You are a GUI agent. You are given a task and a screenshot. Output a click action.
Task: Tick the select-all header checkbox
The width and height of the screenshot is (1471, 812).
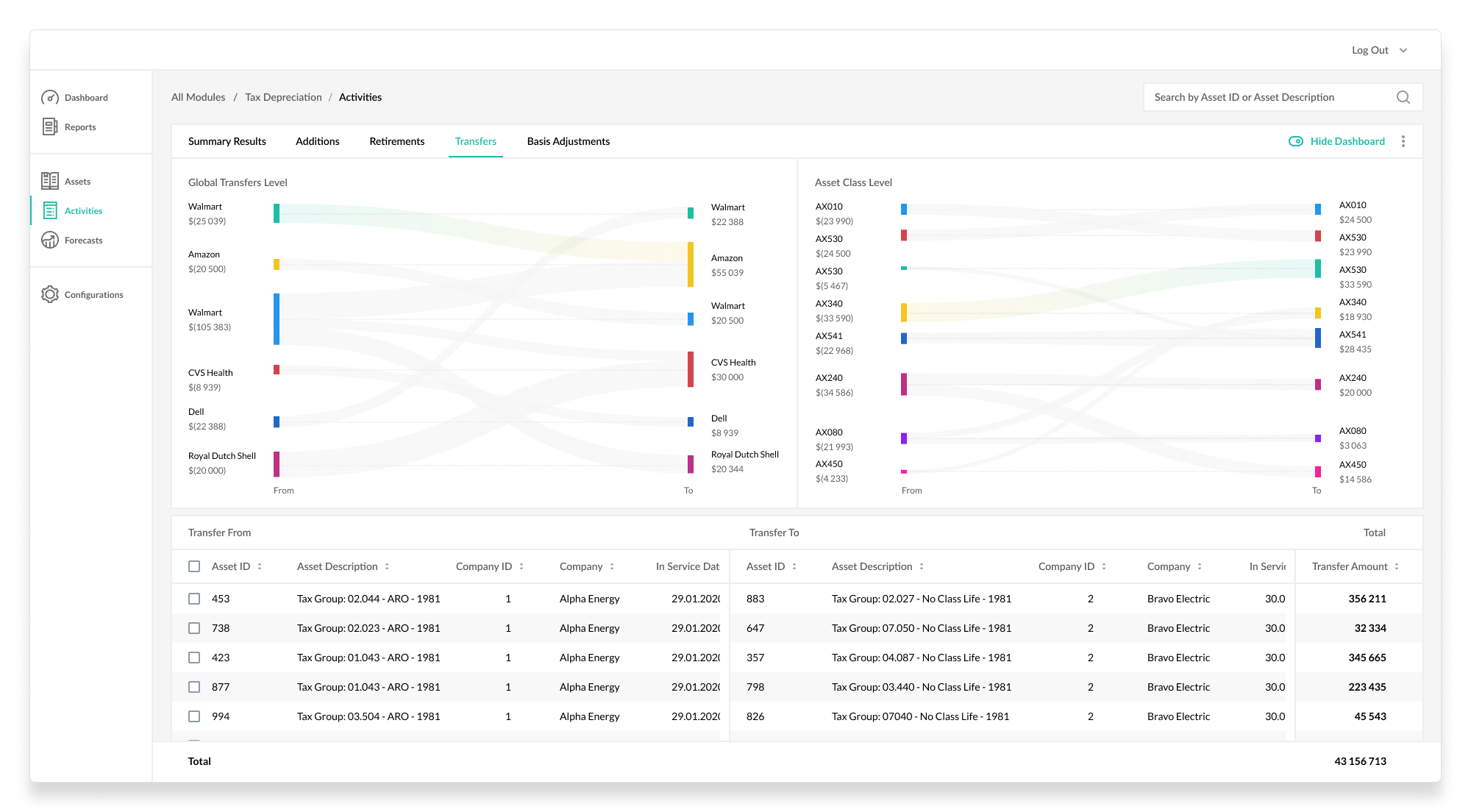click(194, 566)
